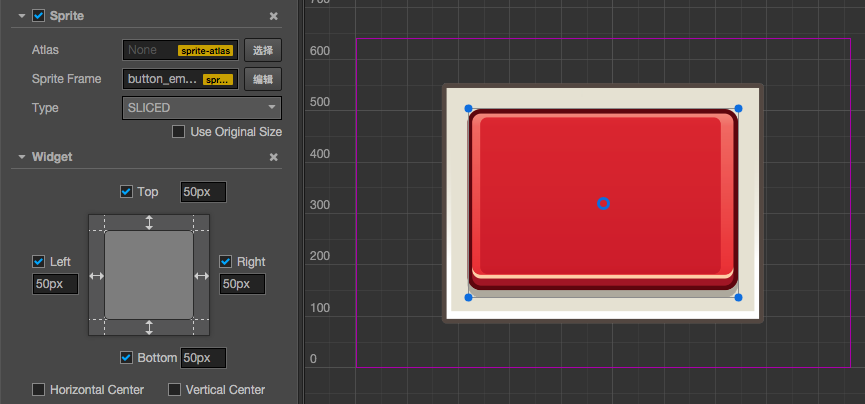Toggle the Vertical Center checkbox
This screenshot has width=865, height=404.
point(175,389)
